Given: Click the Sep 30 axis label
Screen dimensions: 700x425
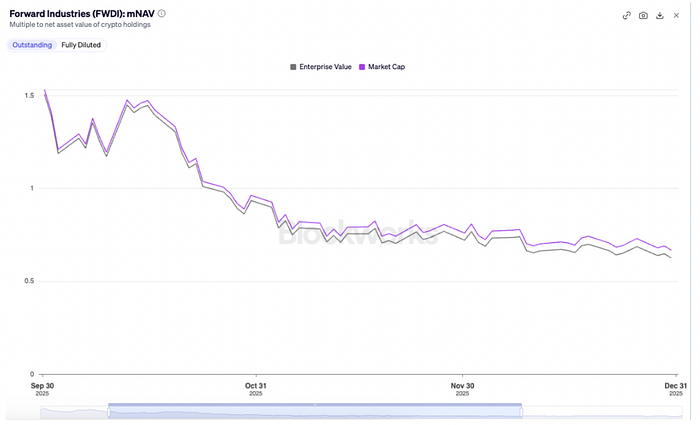Looking at the screenshot, I should coord(42,387).
